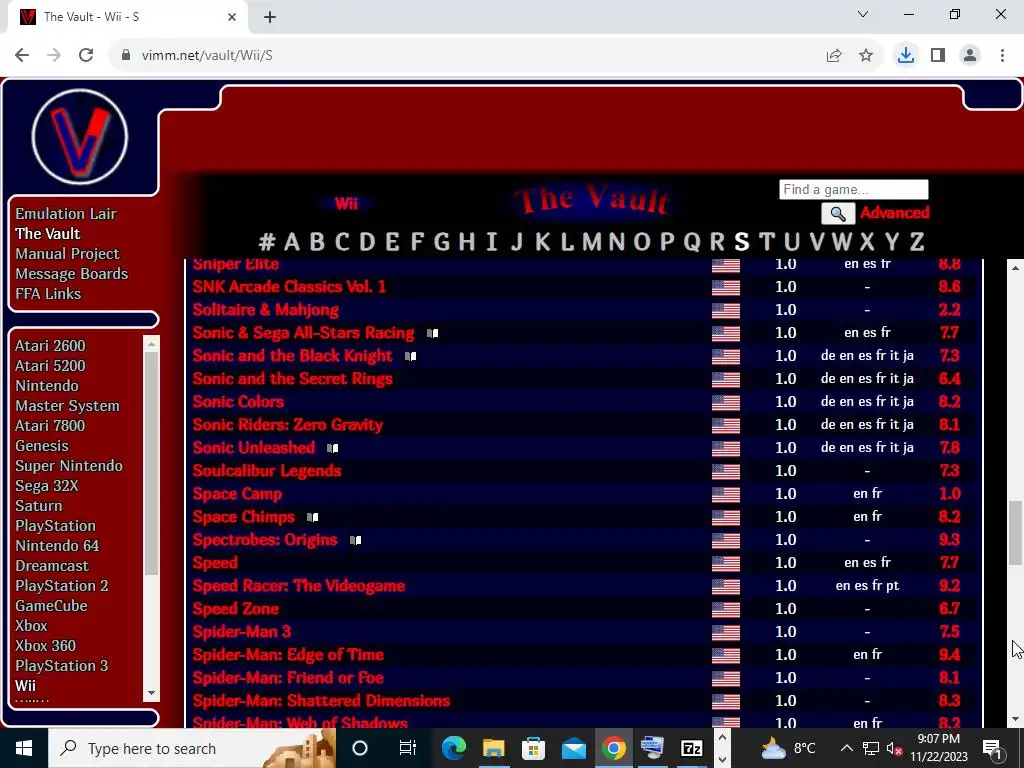Image resolution: width=1024 pixels, height=768 pixels.
Task: Open new tab with plus button
Action: click(270, 17)
